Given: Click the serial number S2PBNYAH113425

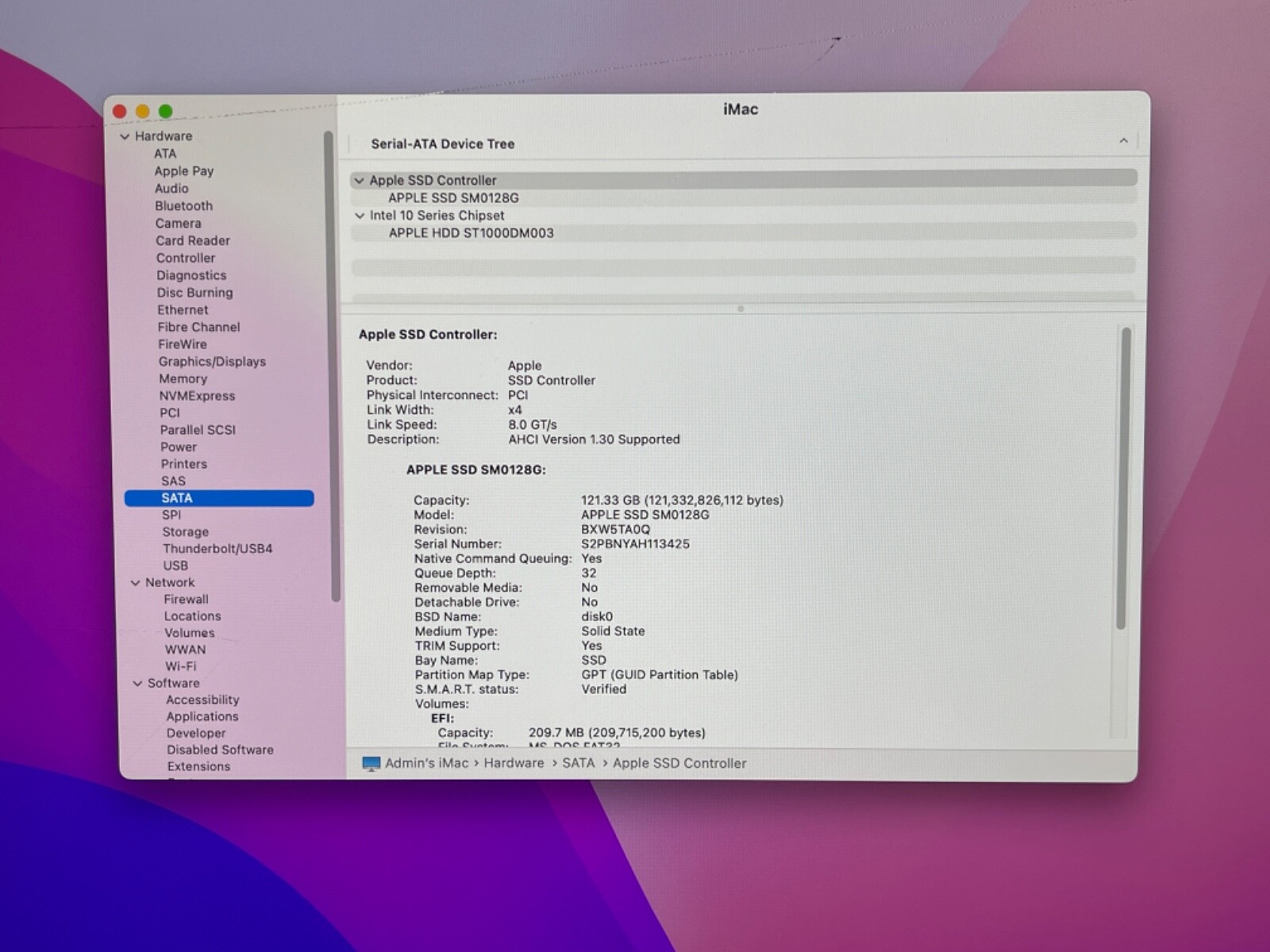Looking at the screenshot, I should point(635,544).
